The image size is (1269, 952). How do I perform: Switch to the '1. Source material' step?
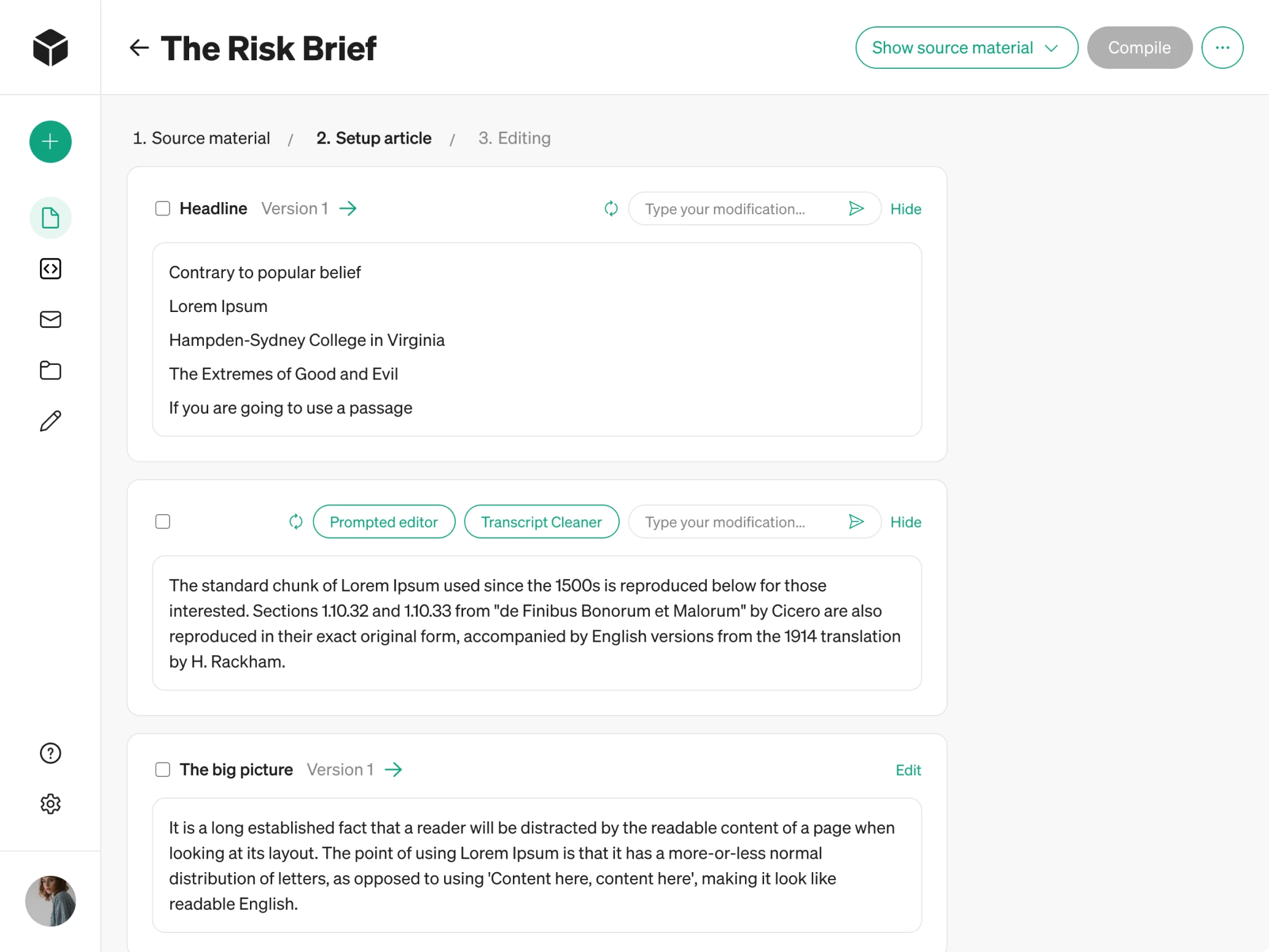tap(200, 138)
